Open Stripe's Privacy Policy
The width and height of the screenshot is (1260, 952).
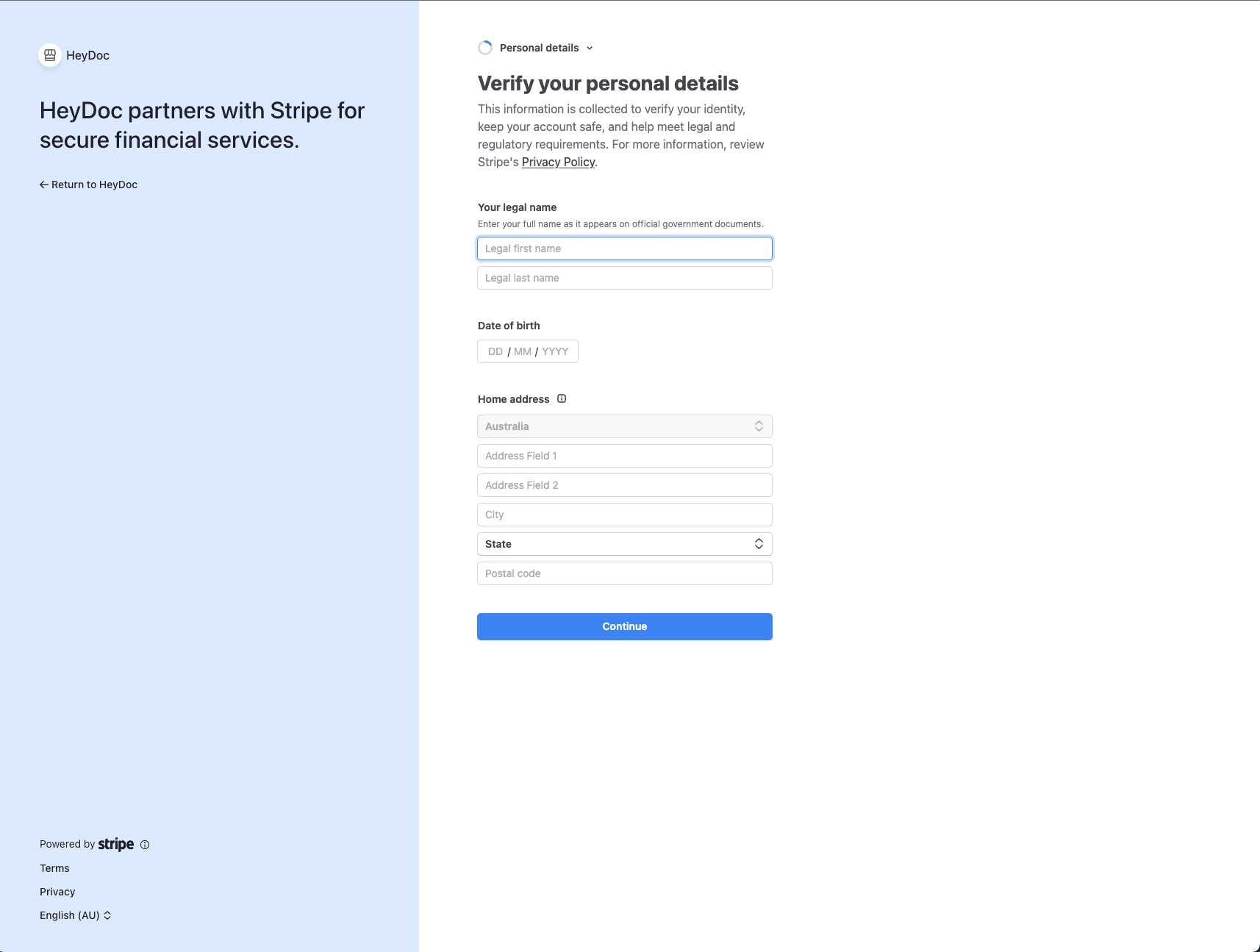tap(557, 162)
